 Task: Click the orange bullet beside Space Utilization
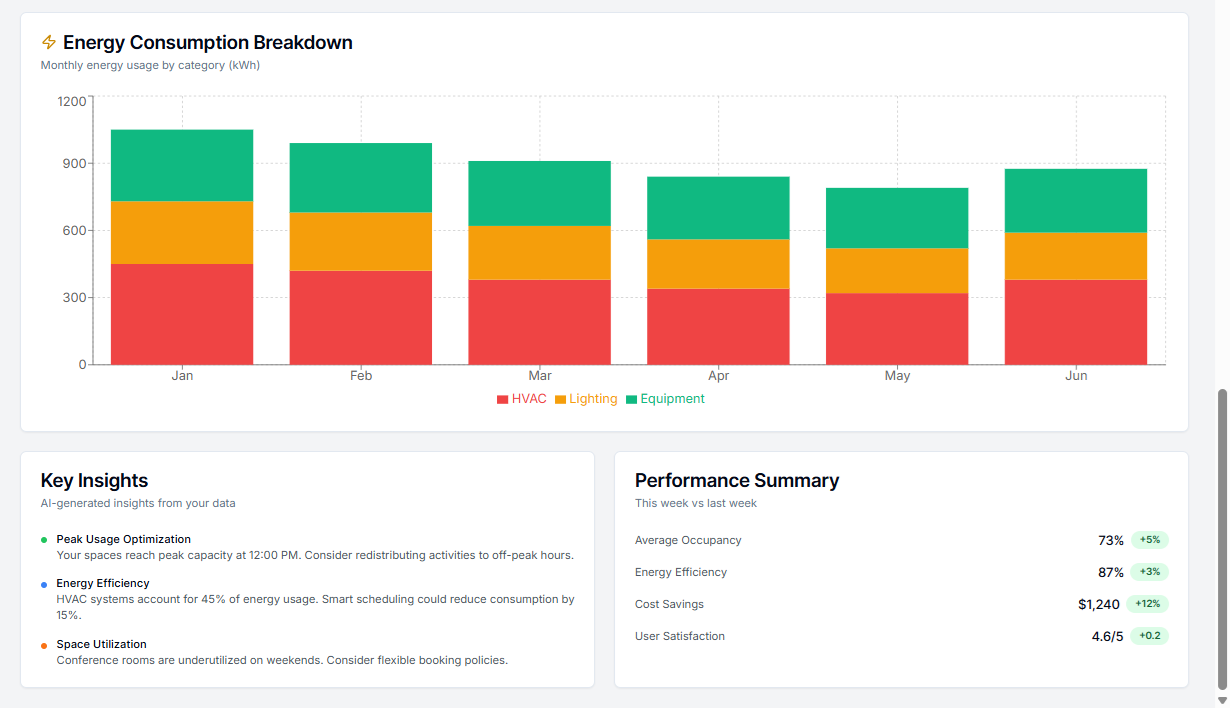click(44, 644)
